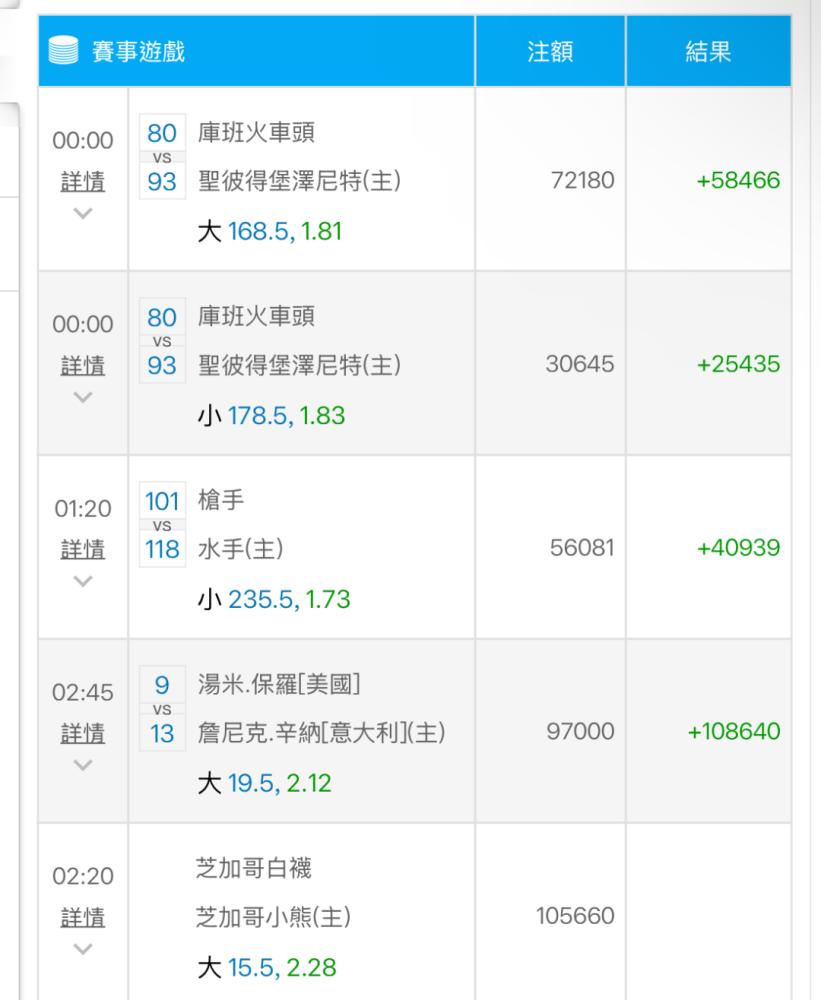
Task: Click the 9 vs 13 score box
Action: (162, 709)
